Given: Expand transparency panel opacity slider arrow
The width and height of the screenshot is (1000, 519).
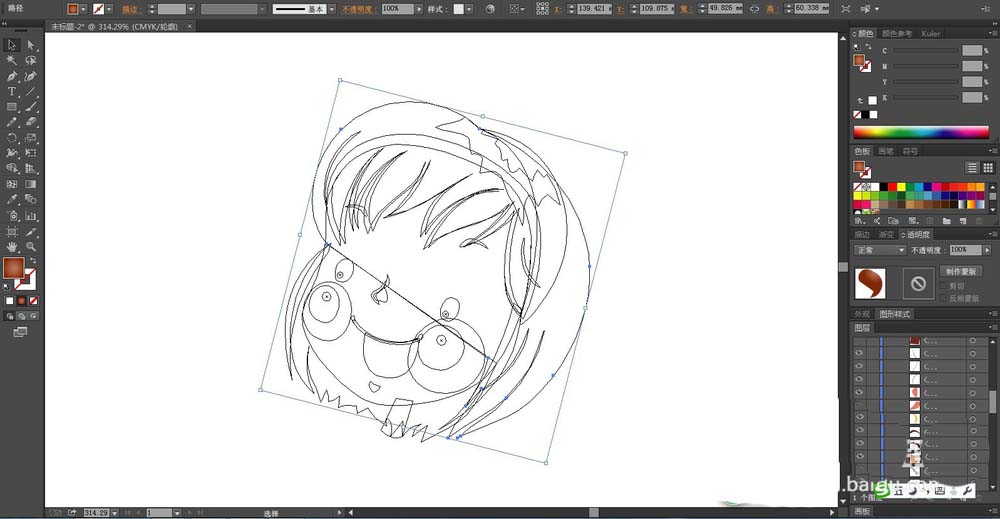Looking at the screenshot, I should pyautogui.click(x=987, y=250).
